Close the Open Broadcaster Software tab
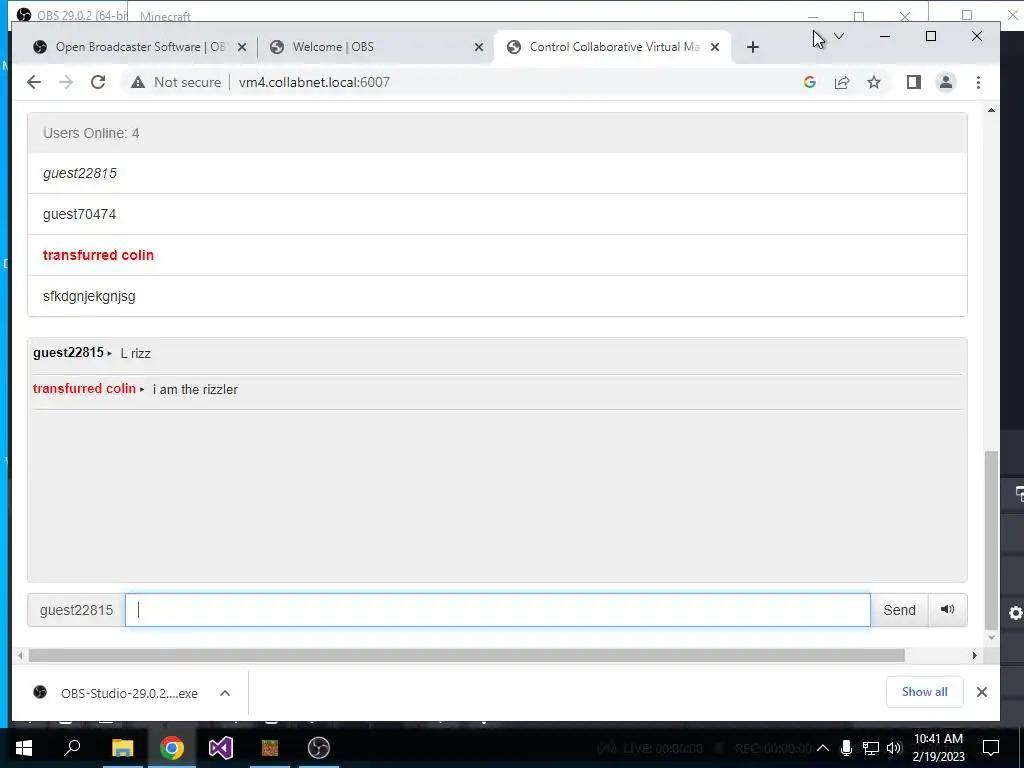This screenshot has height=768, width=1024. [242, 47]
